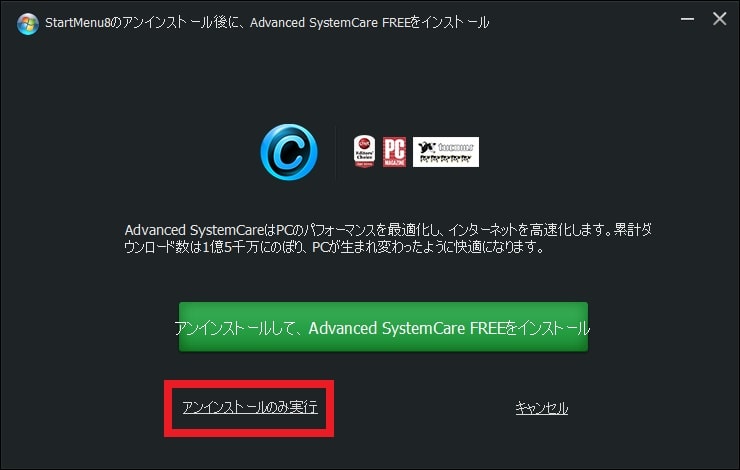Cancel the uninstallation via underlined link
The width and height of the screenshot is (740, 470).
pyautogui.click(x=541, y=408)
